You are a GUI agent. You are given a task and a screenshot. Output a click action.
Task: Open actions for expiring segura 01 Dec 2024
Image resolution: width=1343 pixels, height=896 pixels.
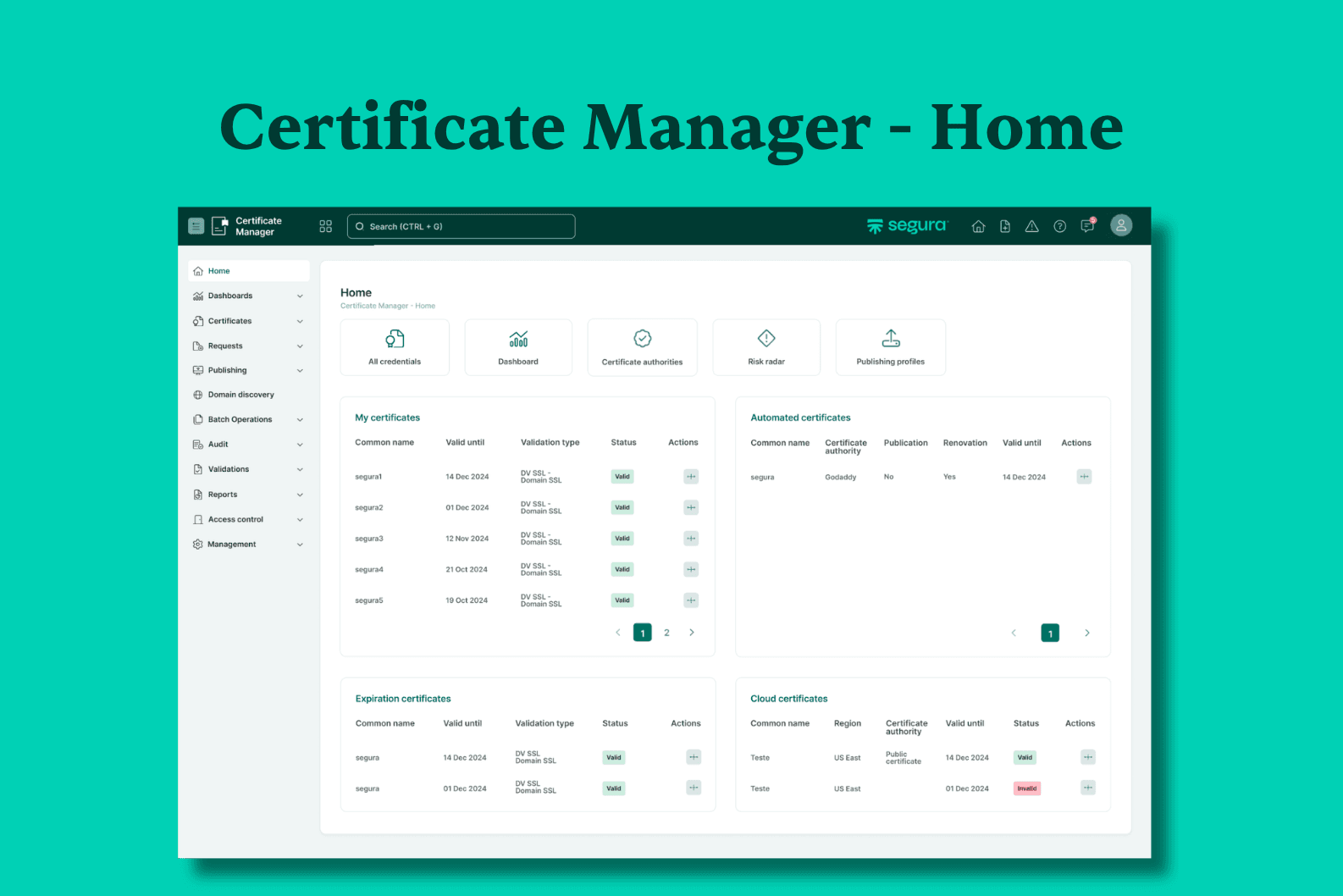[694, 788]
